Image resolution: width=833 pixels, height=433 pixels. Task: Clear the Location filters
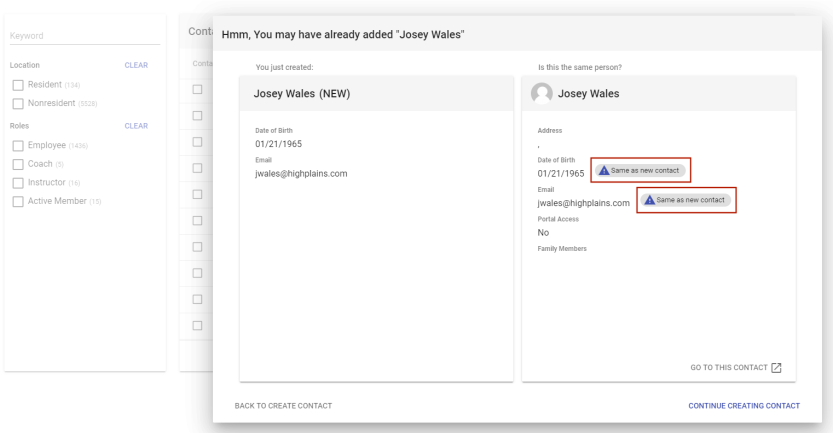pyautogui.click(x=135, y=65)
